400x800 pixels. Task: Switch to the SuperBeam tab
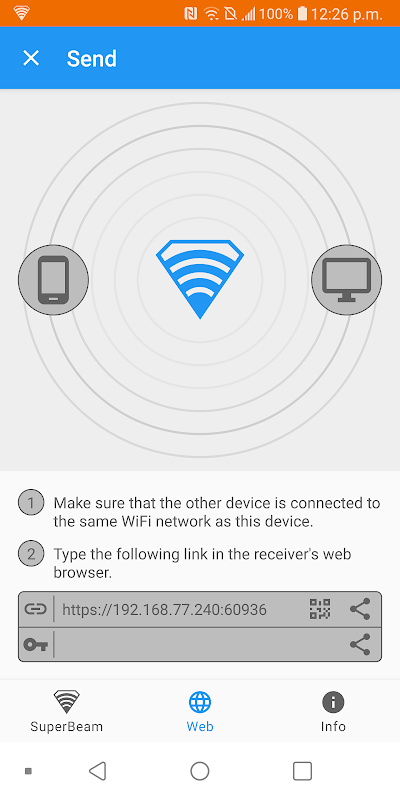67,711
